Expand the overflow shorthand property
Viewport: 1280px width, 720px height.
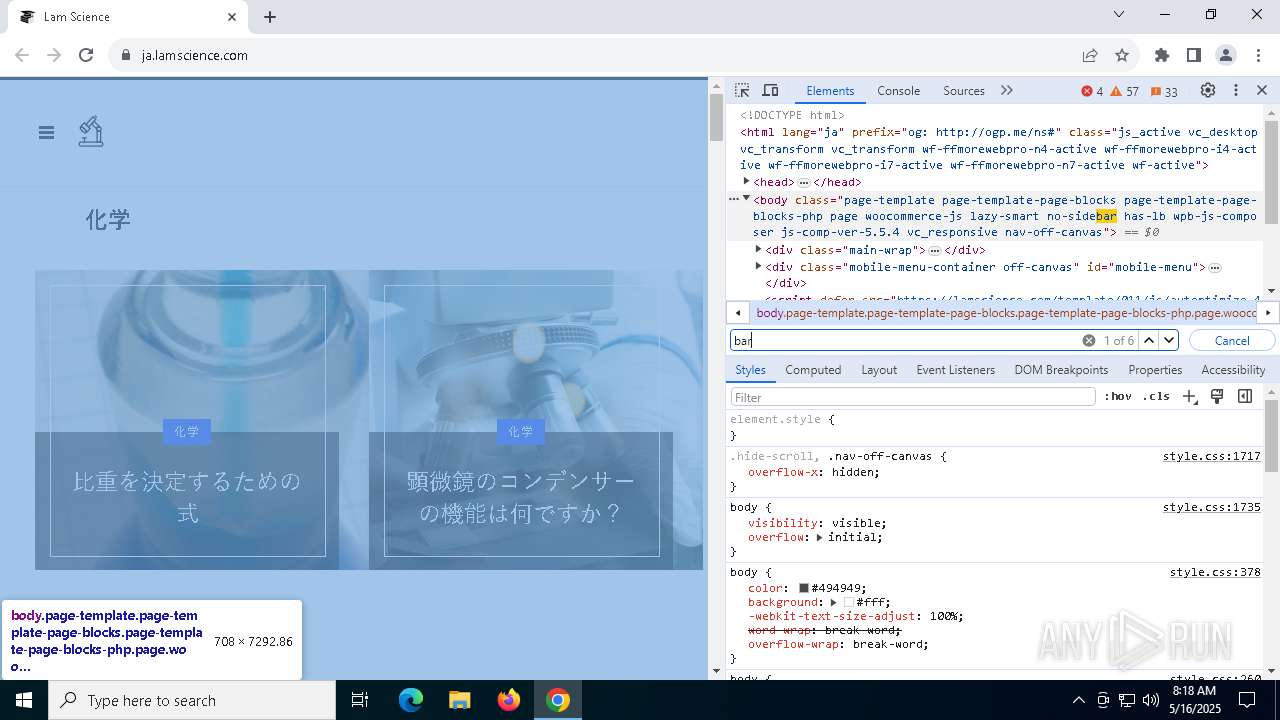(819, 537)
